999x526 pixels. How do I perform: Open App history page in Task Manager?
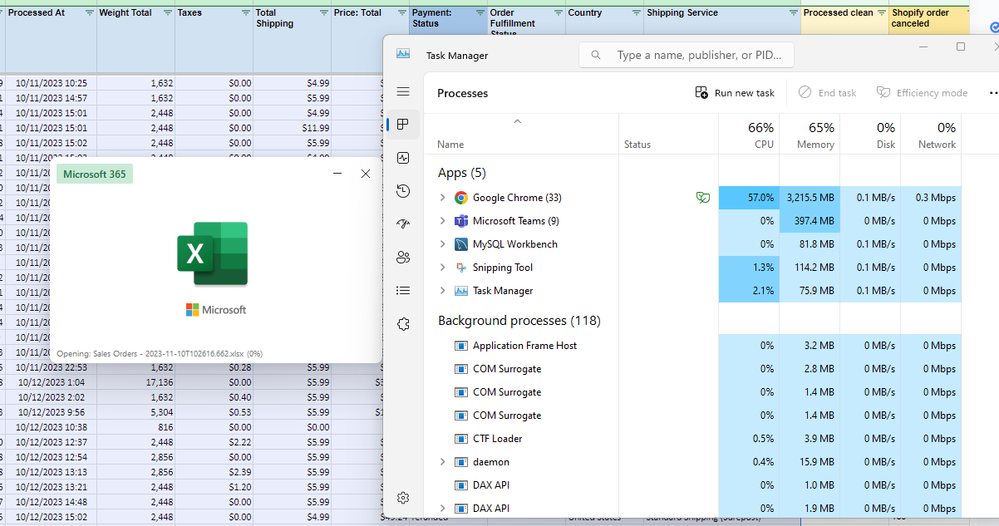pos(403,190)
